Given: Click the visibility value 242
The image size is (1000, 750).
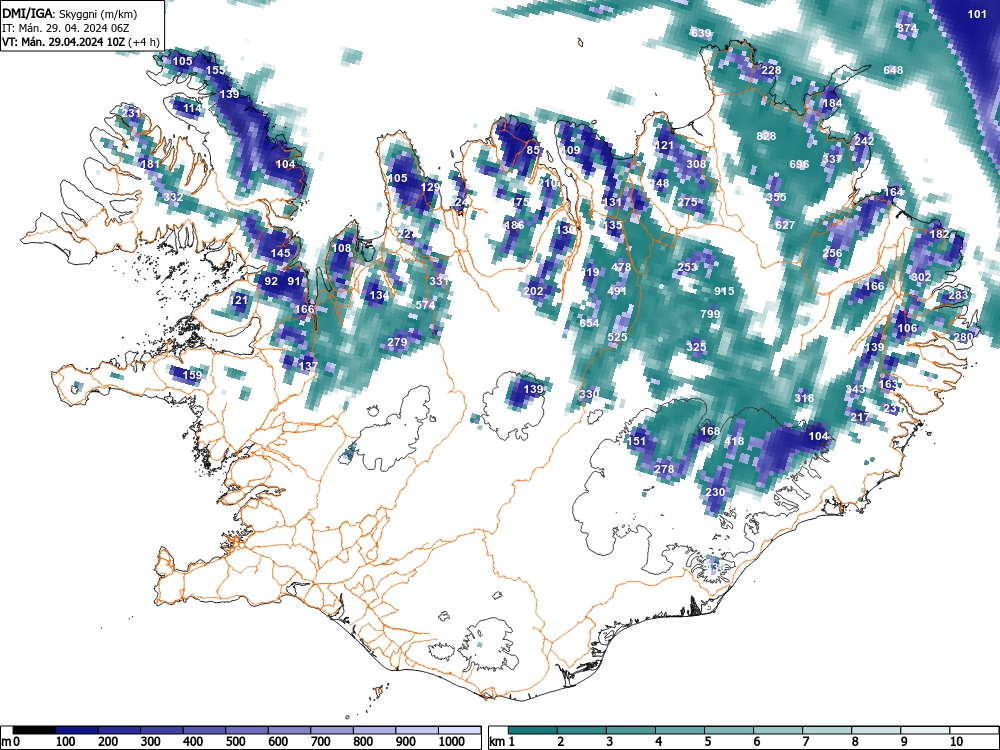Looking at the screenshot, I should click(864, 141).
